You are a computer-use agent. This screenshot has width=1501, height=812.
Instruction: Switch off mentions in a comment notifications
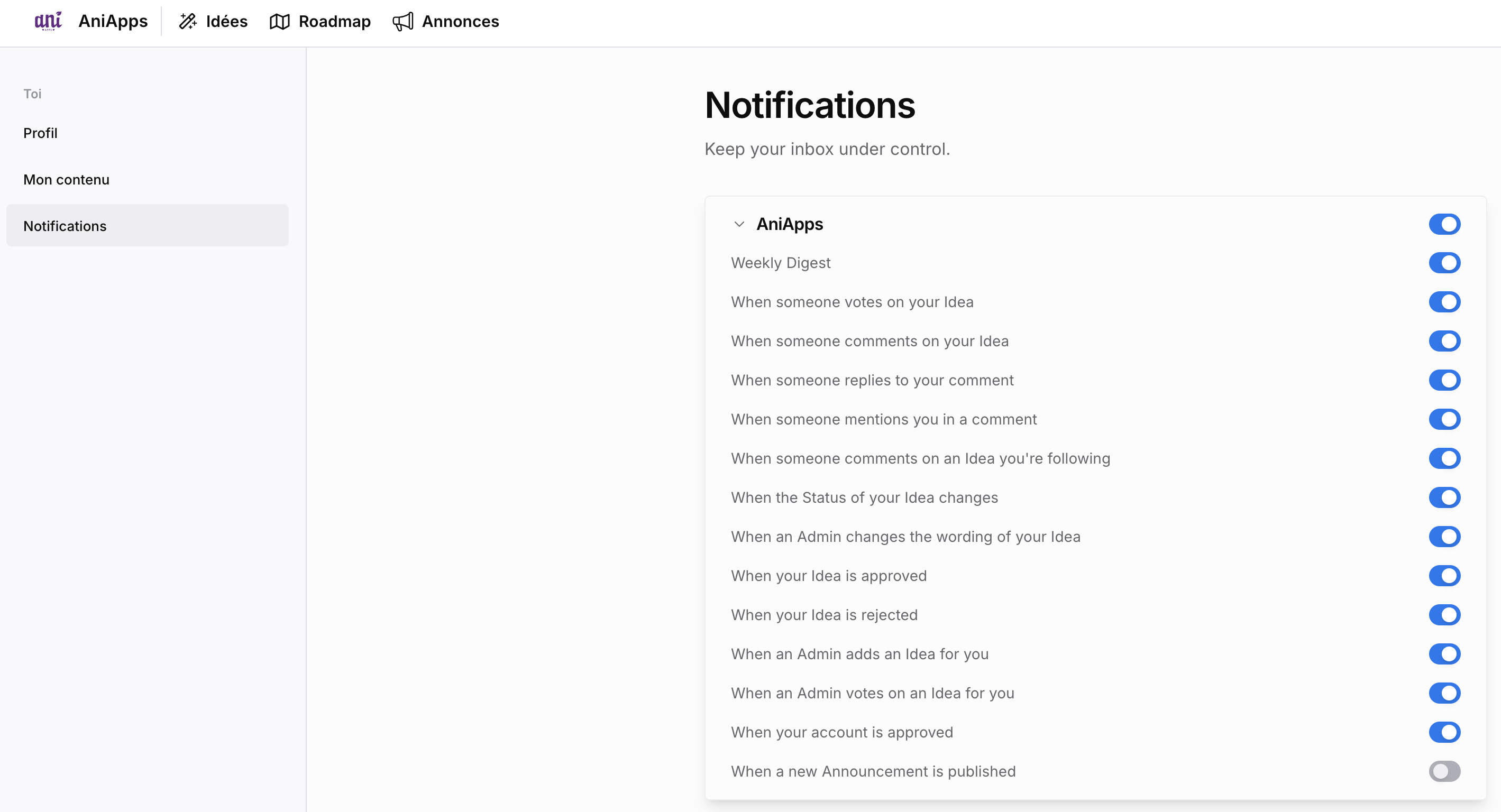1444,419
